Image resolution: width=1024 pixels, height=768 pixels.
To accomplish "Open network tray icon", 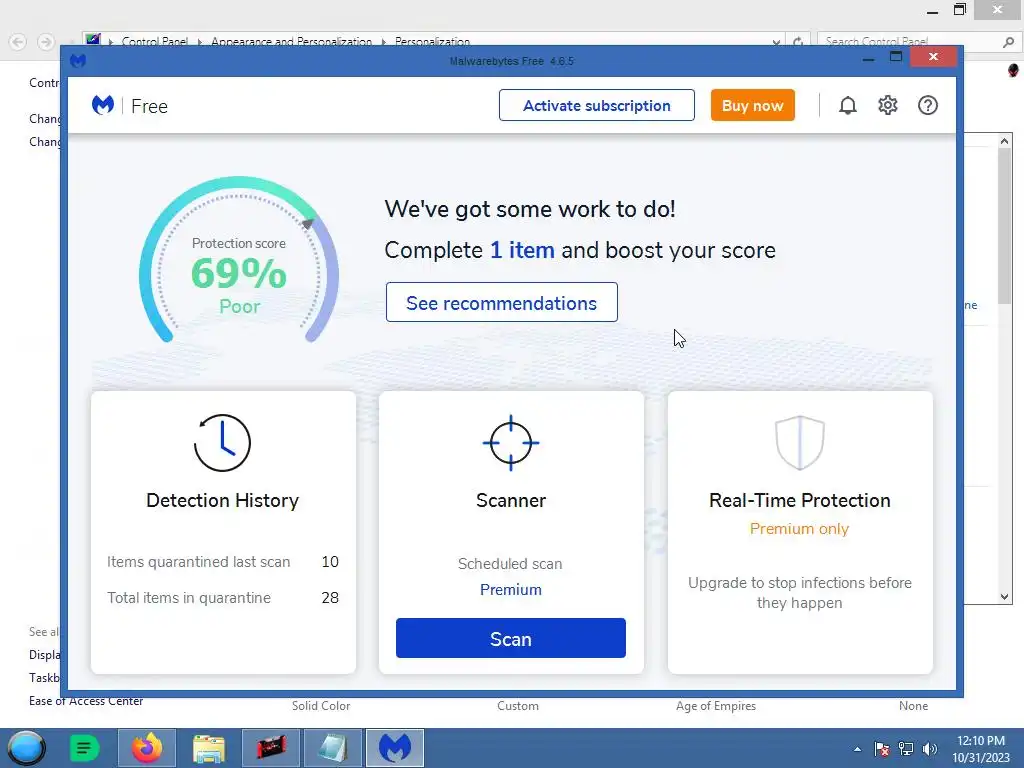I will pyautogui.click(x=906, y=749).
